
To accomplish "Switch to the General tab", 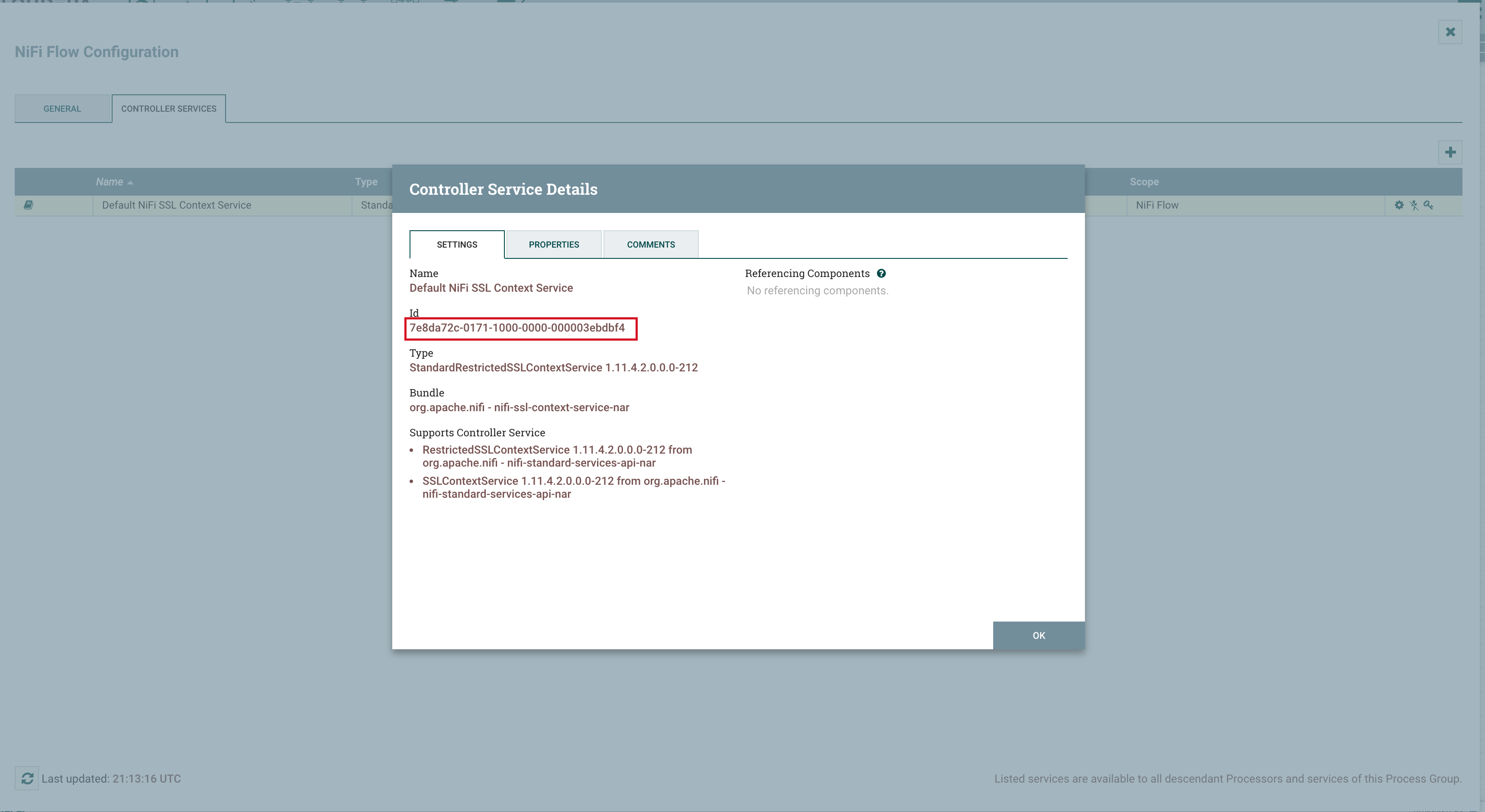I will coord(62,109).
